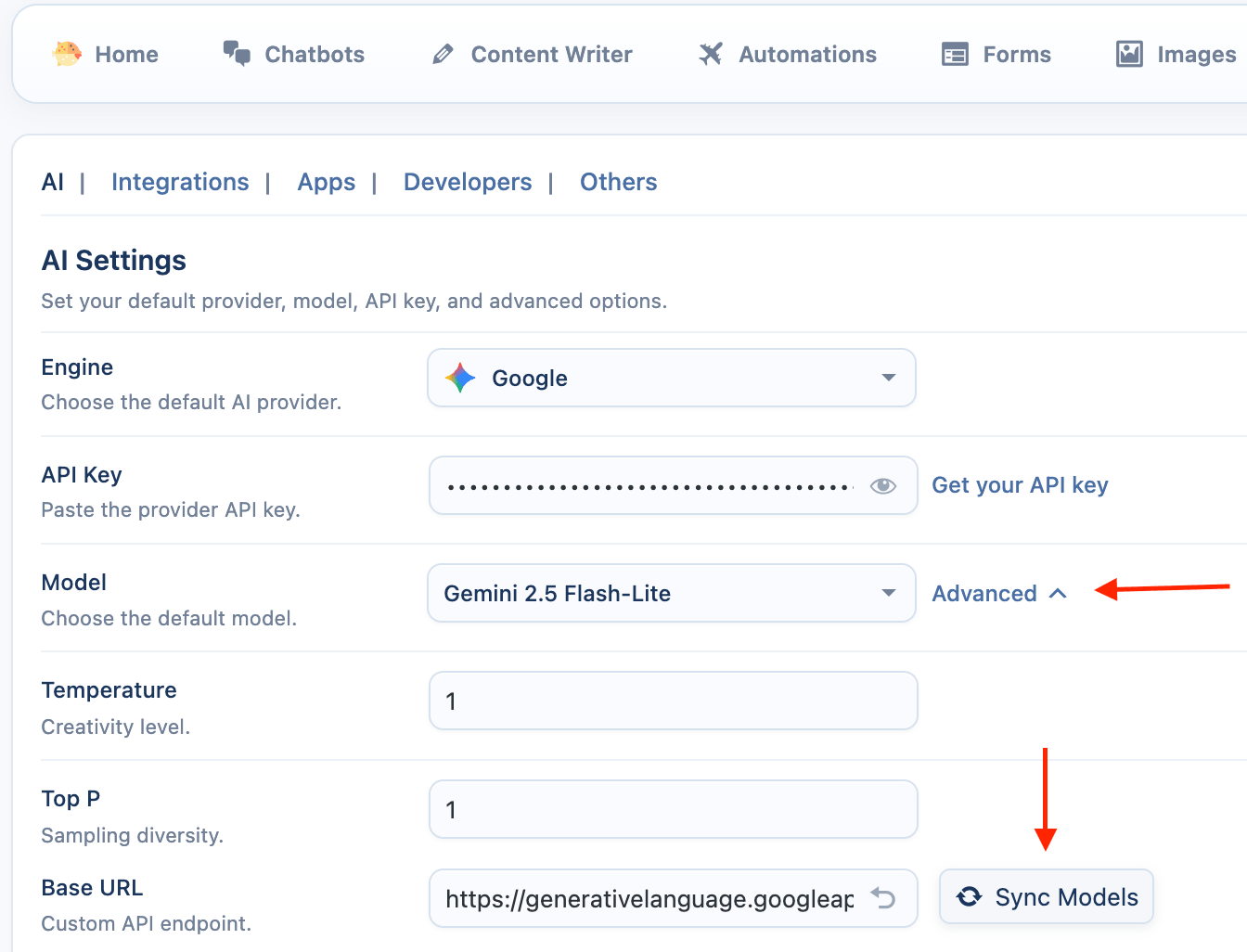Reveal the API key with eye icon
Screen dimensions: 1247x952
pyautogui.click(x=882, y=486)
